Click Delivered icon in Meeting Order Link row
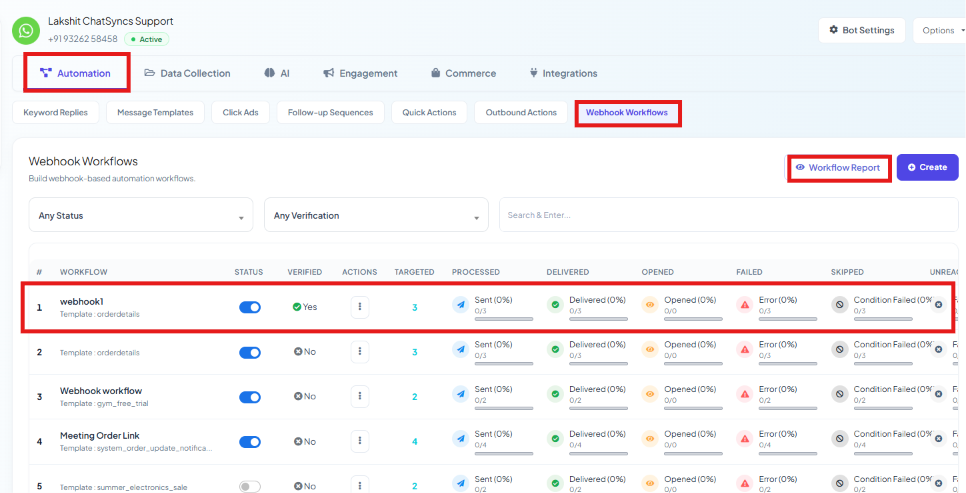Image resolution: width=966 pixels, height=493 pixels. 556,439
